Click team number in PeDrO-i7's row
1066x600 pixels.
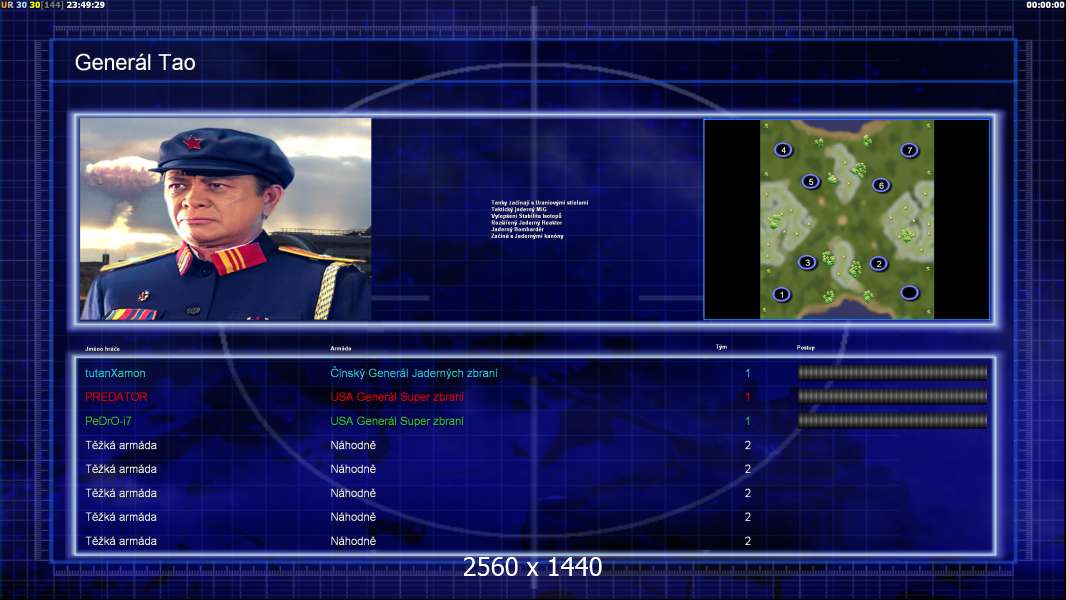point(747,421)
